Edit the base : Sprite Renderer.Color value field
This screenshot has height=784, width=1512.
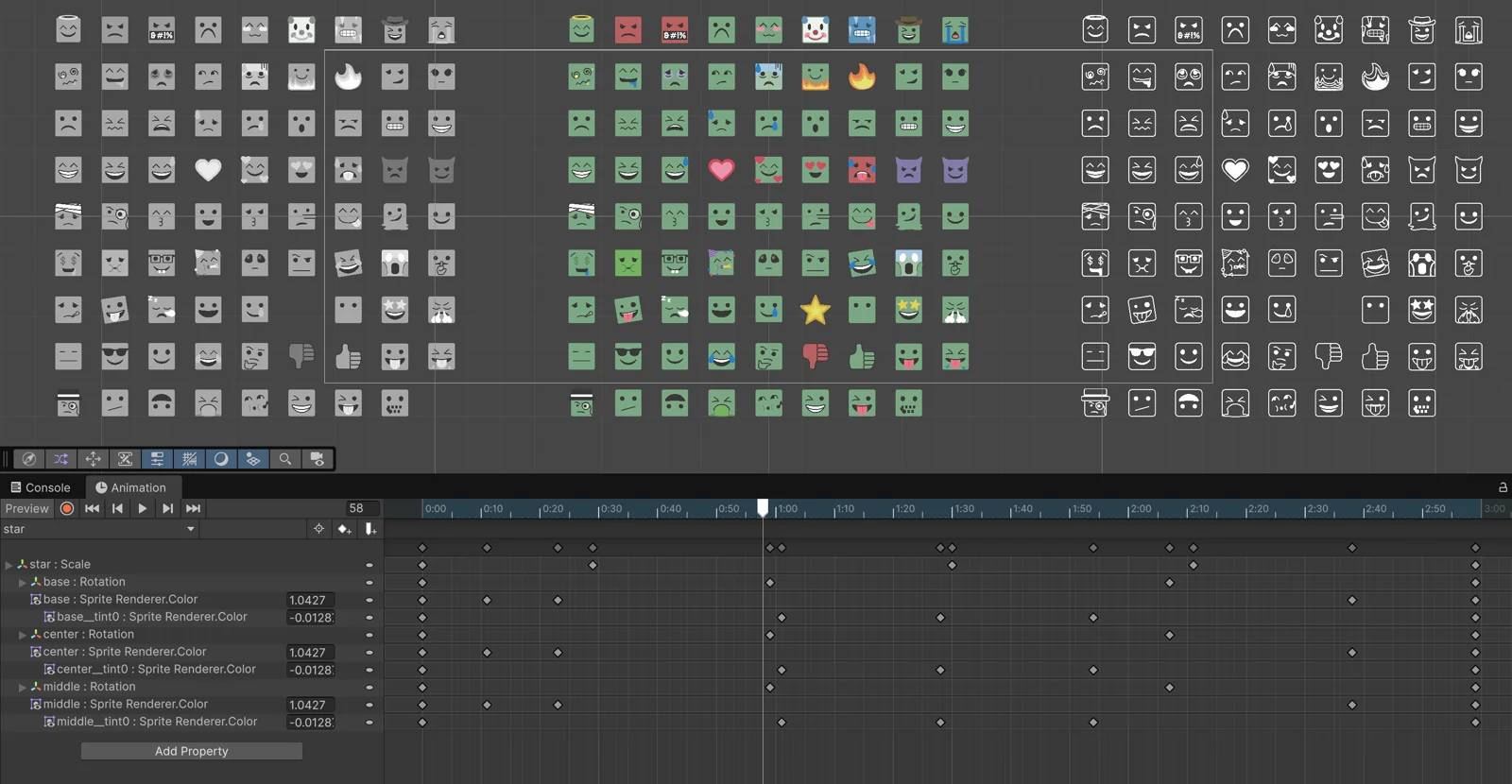point(311,600)
